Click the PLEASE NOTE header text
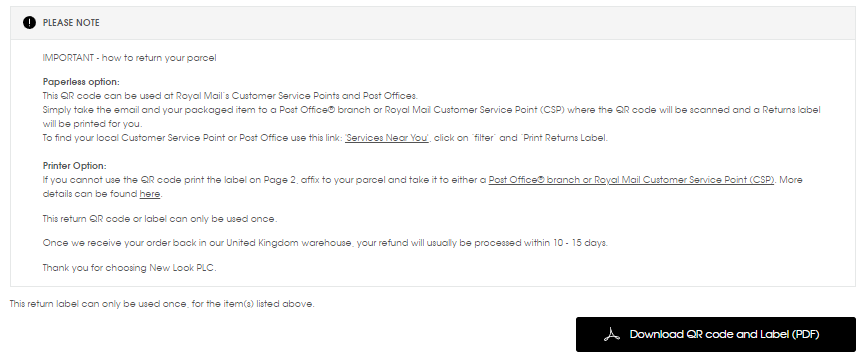This screenshot has height=362, width=868. 71,23
